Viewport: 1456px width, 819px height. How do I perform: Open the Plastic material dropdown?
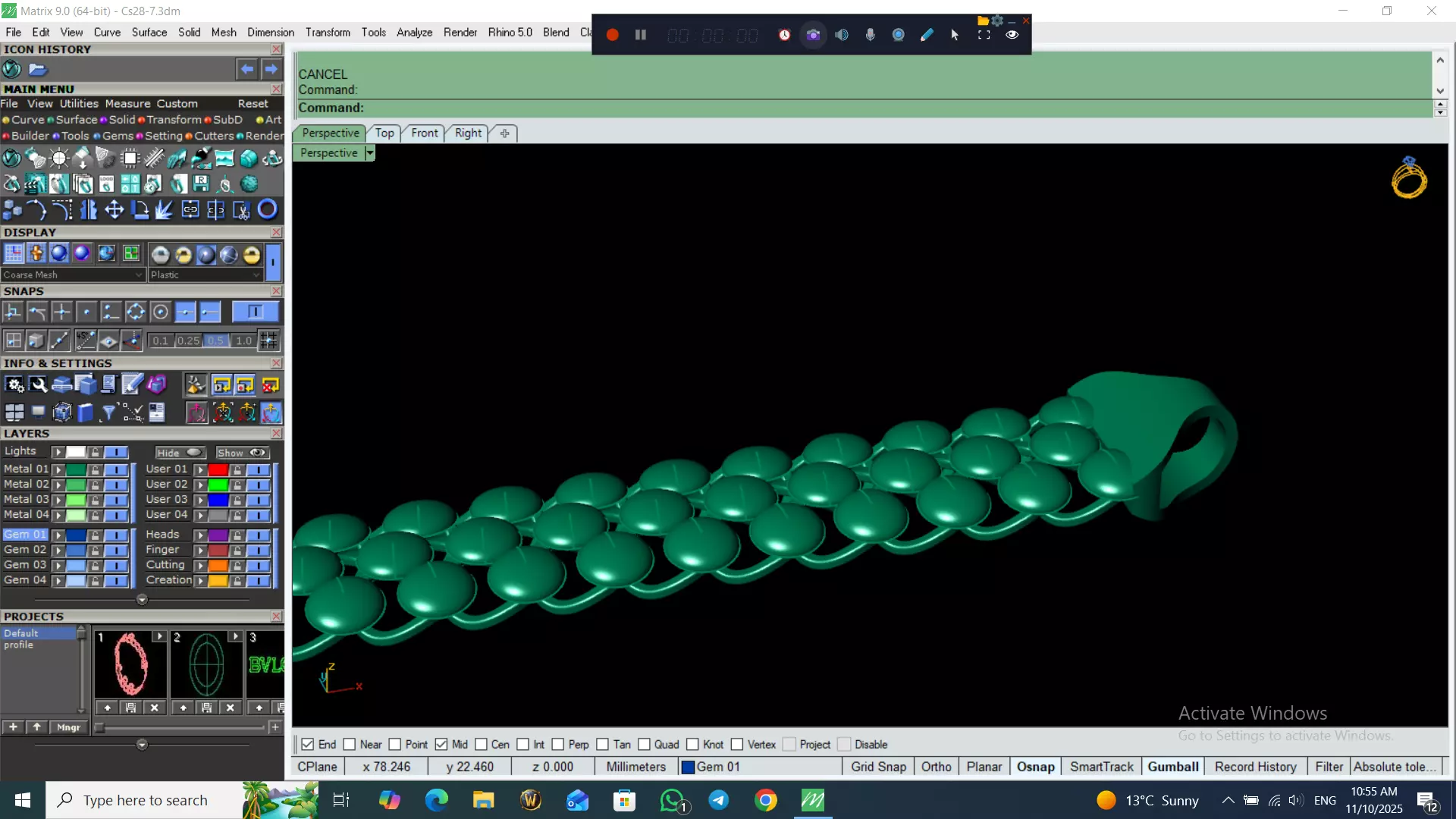(205, 275)
